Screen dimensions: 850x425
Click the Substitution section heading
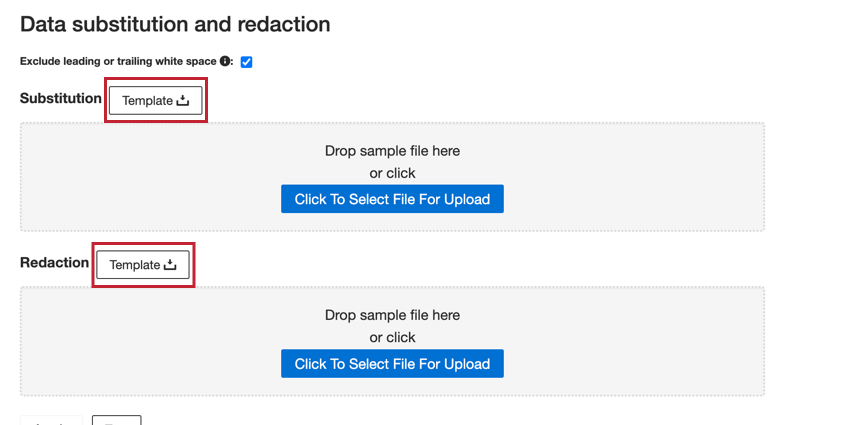point(61,98)
